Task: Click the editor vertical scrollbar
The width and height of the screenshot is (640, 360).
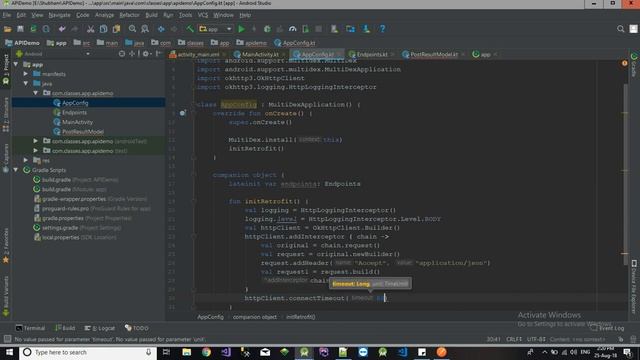Action: click(625, 175)
